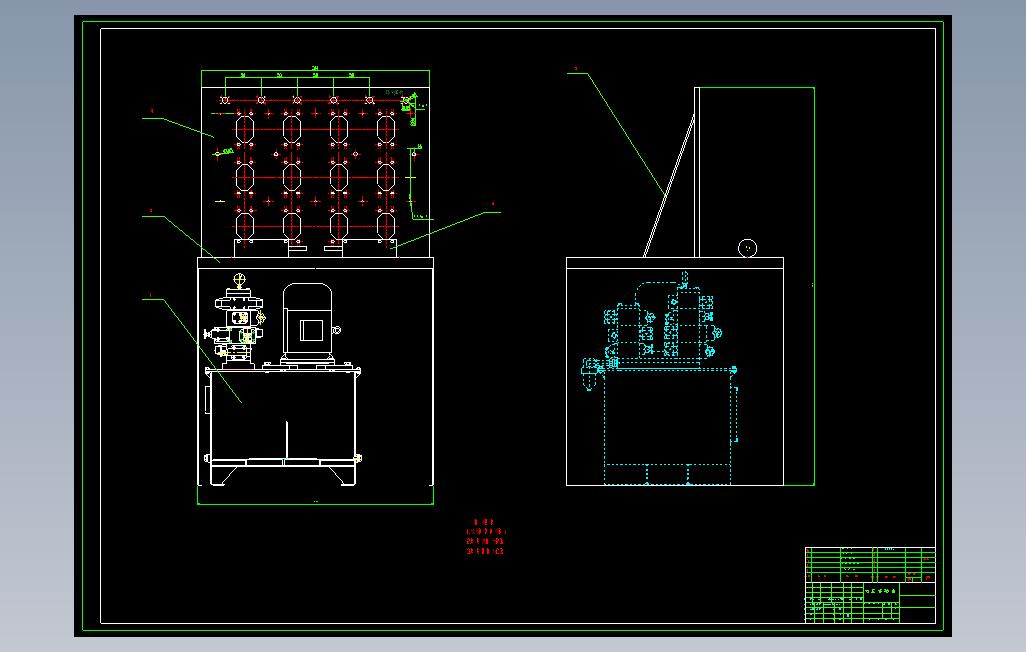Click the round handwheel atop the valve stack
The height and width of the screenshot is (652, 1026).
pyautogui.click(x=239, y=281)
